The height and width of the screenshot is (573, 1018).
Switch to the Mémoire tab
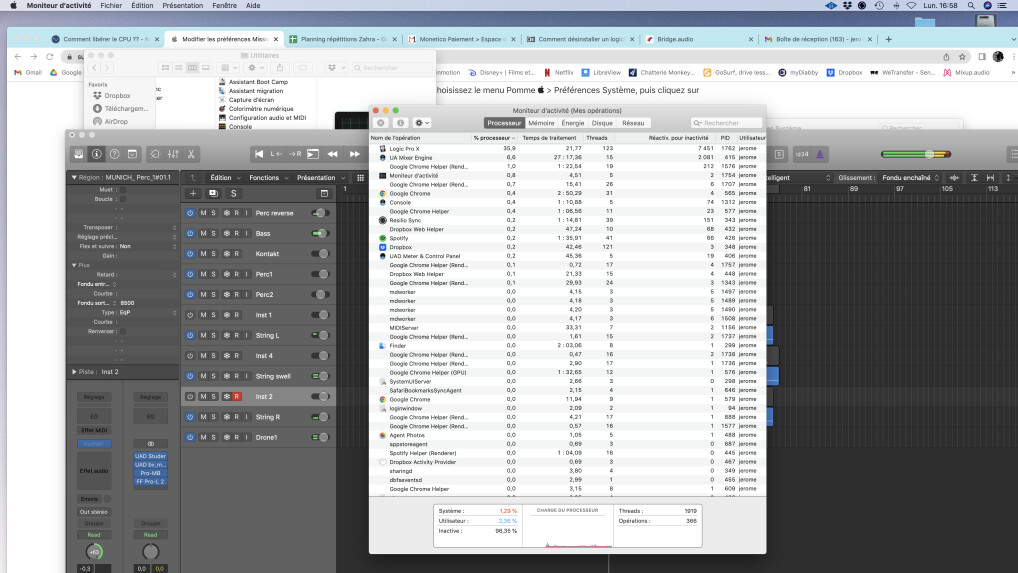pyautogui.click(x=541, y=123)
